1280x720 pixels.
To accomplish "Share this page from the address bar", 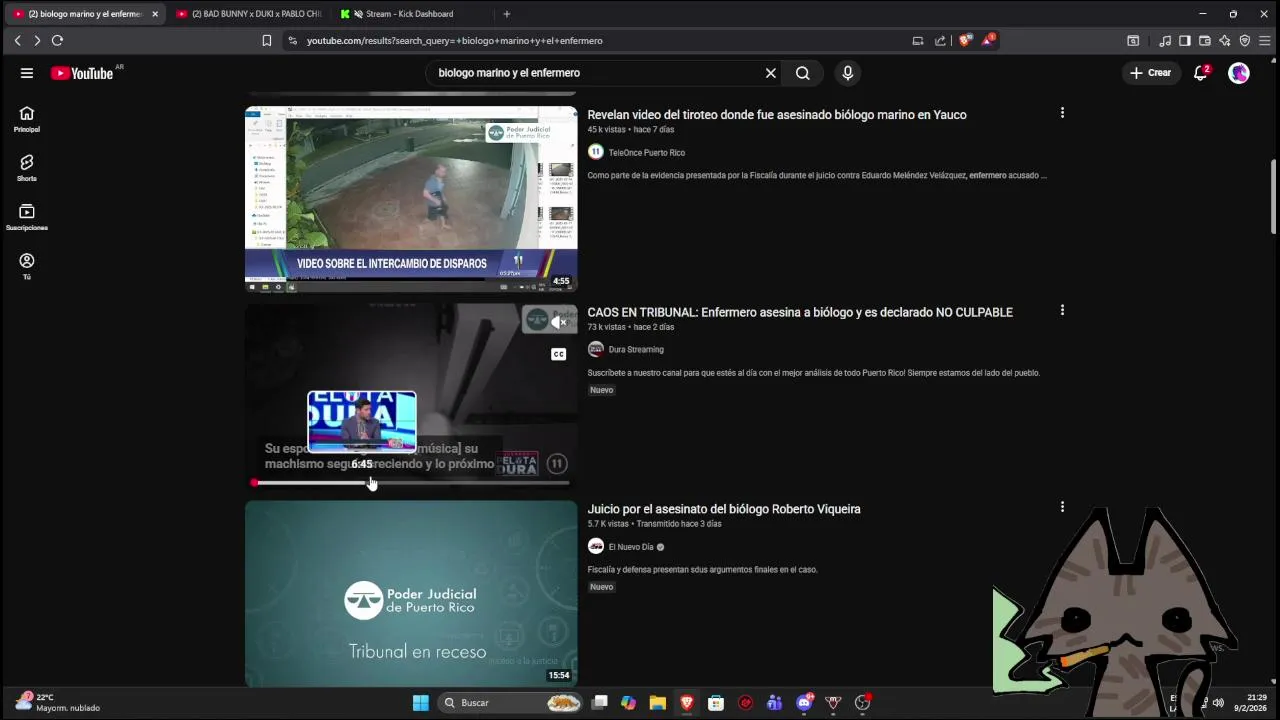I will [x=940, y=41].
